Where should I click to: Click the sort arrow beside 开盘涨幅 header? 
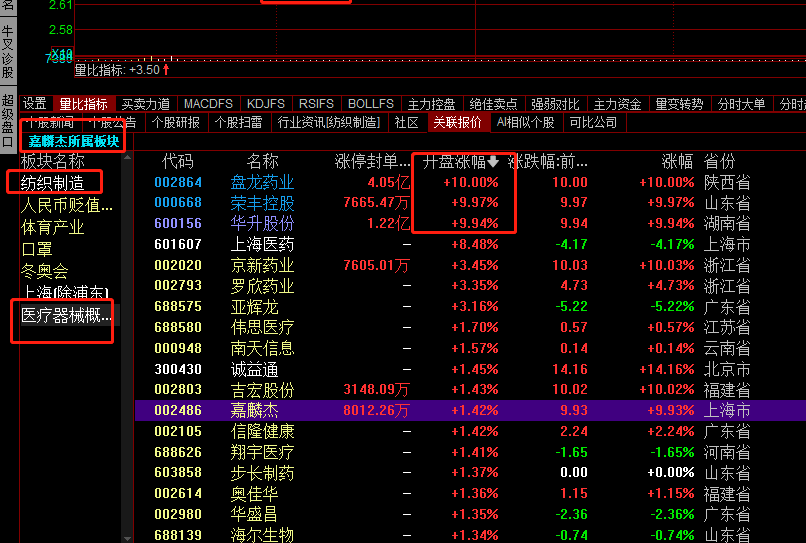pos(493,161)
